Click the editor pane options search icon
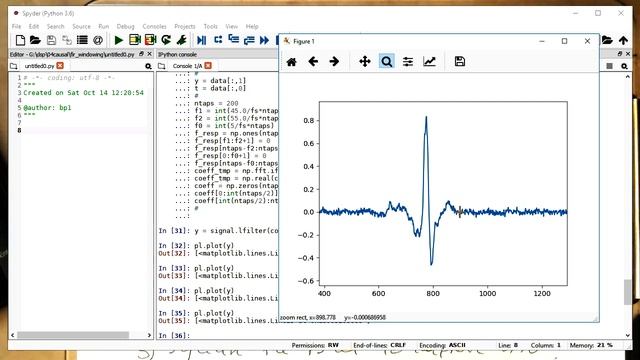640x360 pixels. pos(148,66)
